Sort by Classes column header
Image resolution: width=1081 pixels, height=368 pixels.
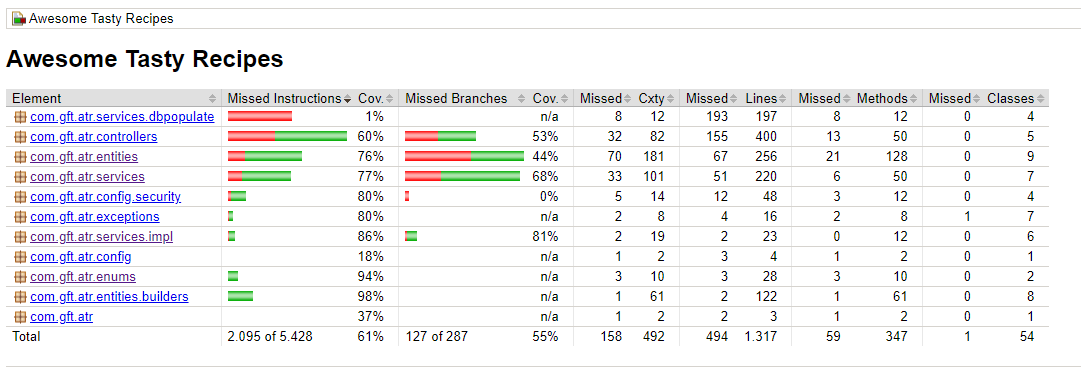click(x=1016, y=99)
